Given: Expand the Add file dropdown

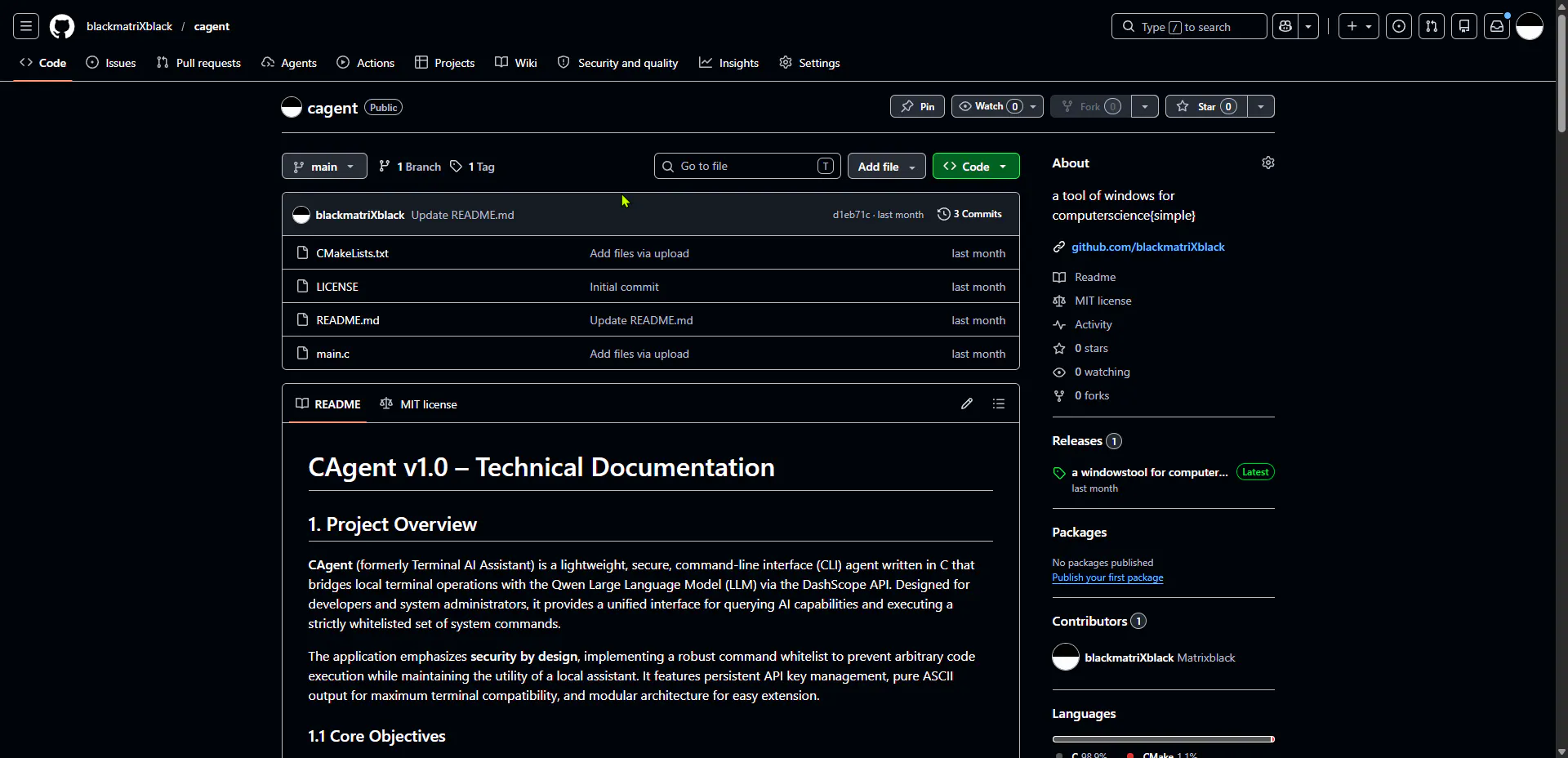Looking at the screenshot, I should (x=886, y=166).
